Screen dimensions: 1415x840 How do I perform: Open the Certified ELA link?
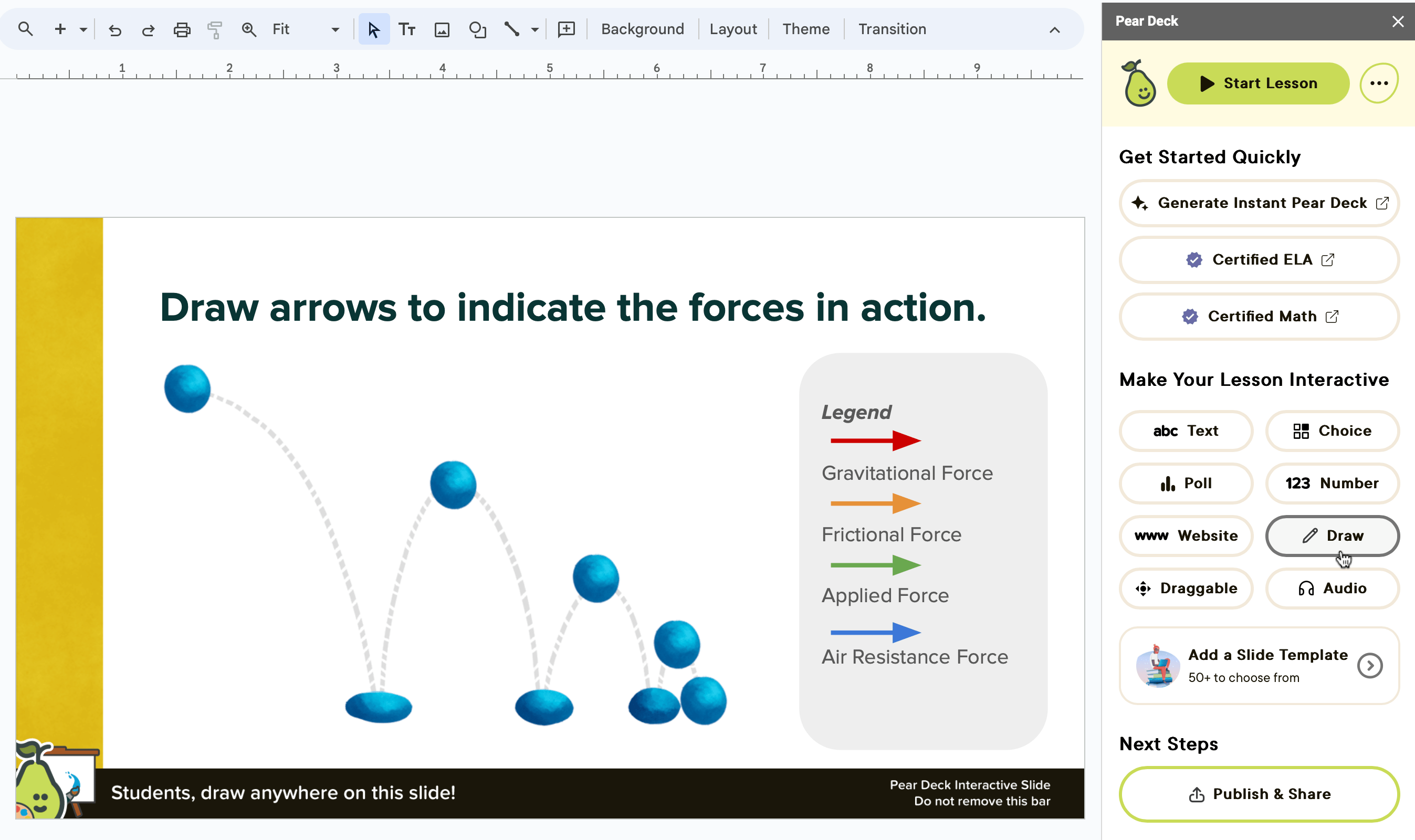(x=1259, y=260)
